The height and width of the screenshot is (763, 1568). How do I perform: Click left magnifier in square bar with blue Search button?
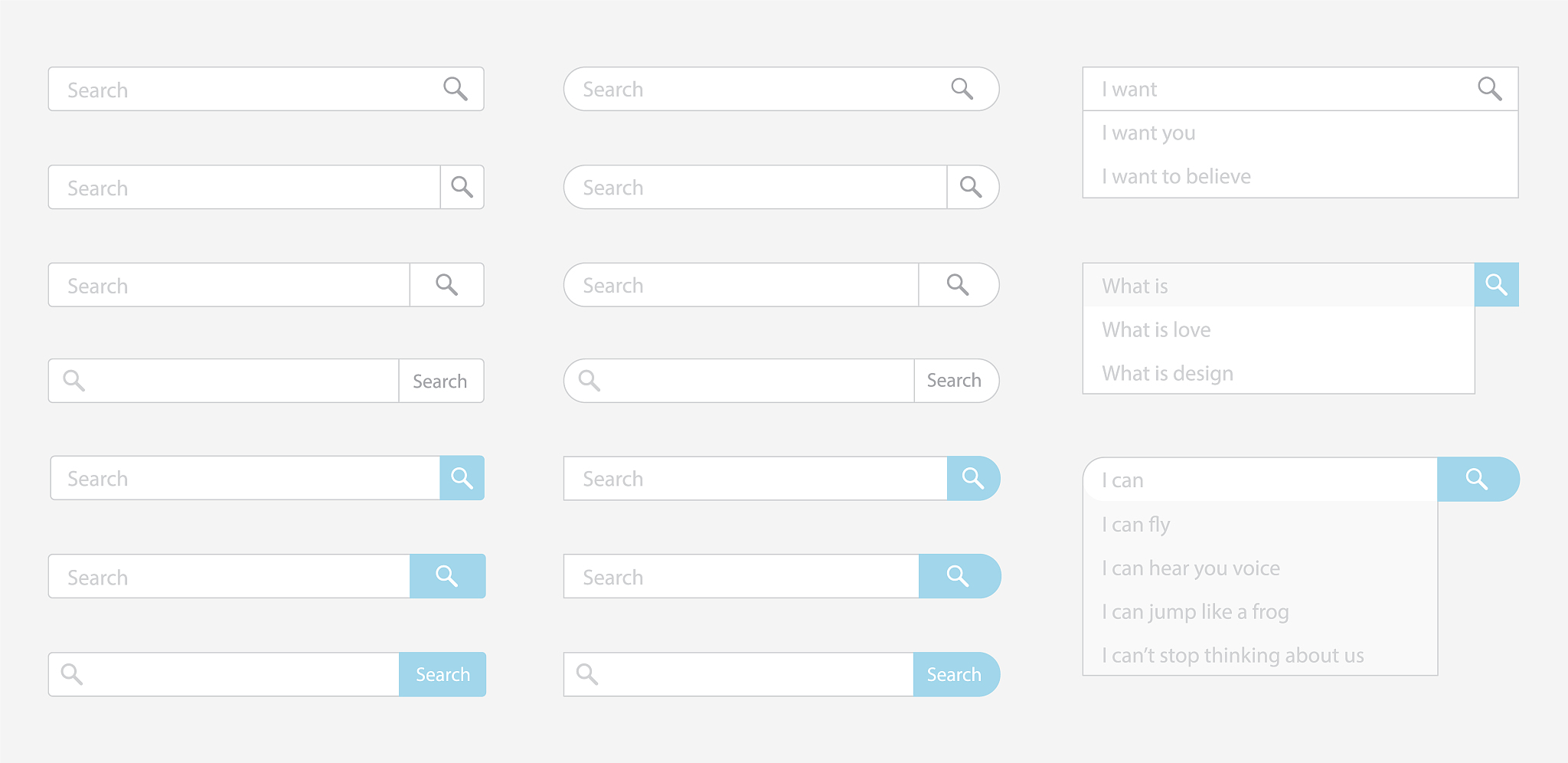pyautogui.click(x=72, y=674)
